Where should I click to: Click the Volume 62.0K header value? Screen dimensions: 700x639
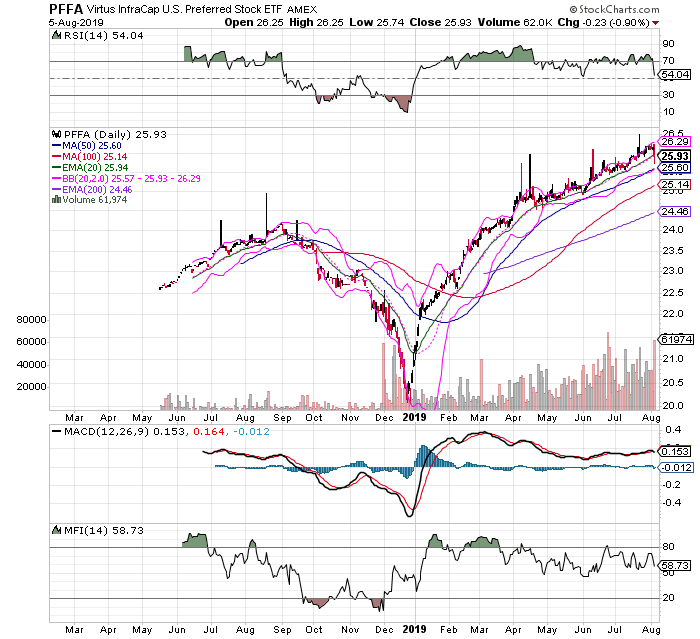point(515,22)
